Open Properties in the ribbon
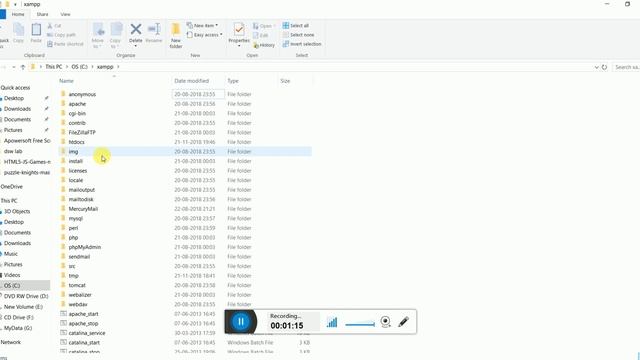640x360 pixels. click(x=239, y=35)
